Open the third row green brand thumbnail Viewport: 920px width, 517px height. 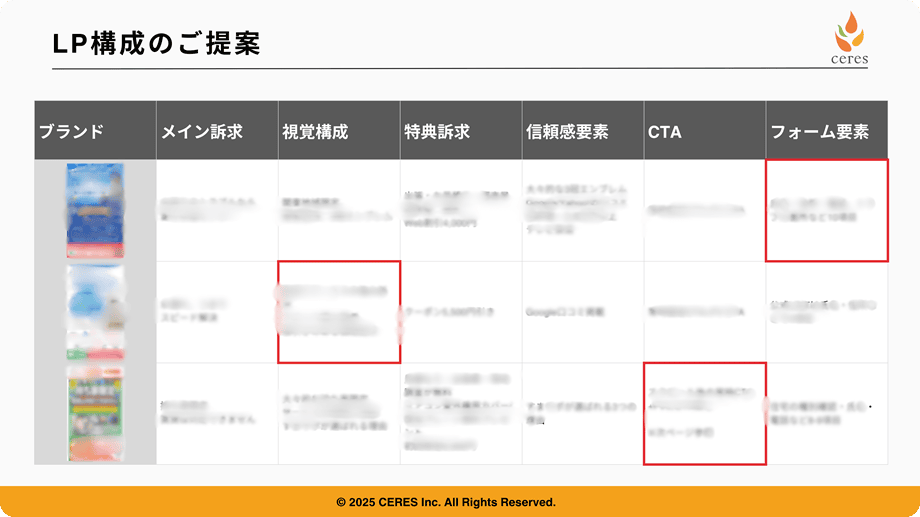tap(95, 413)
